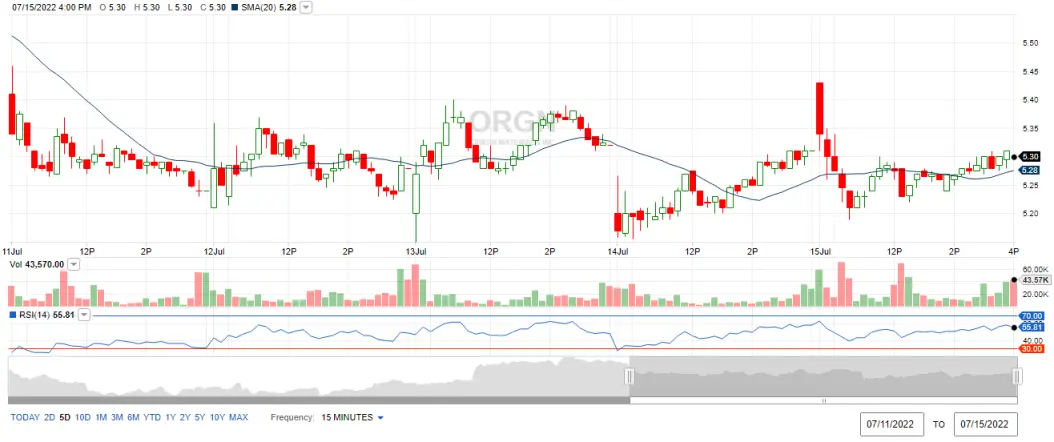Click the RSI(14) blue color square
The width and height of the screenshot is (1054, 442).
coord(13,314)
